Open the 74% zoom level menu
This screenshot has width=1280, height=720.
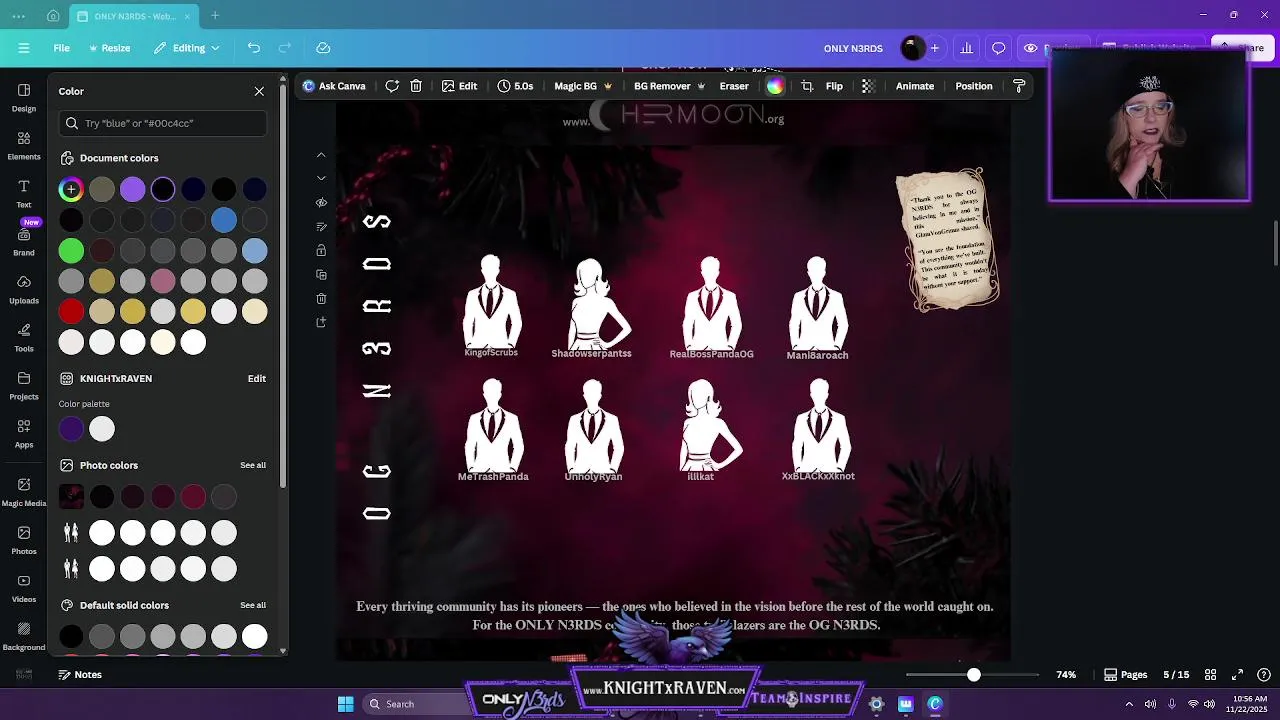click(1066, 675)
